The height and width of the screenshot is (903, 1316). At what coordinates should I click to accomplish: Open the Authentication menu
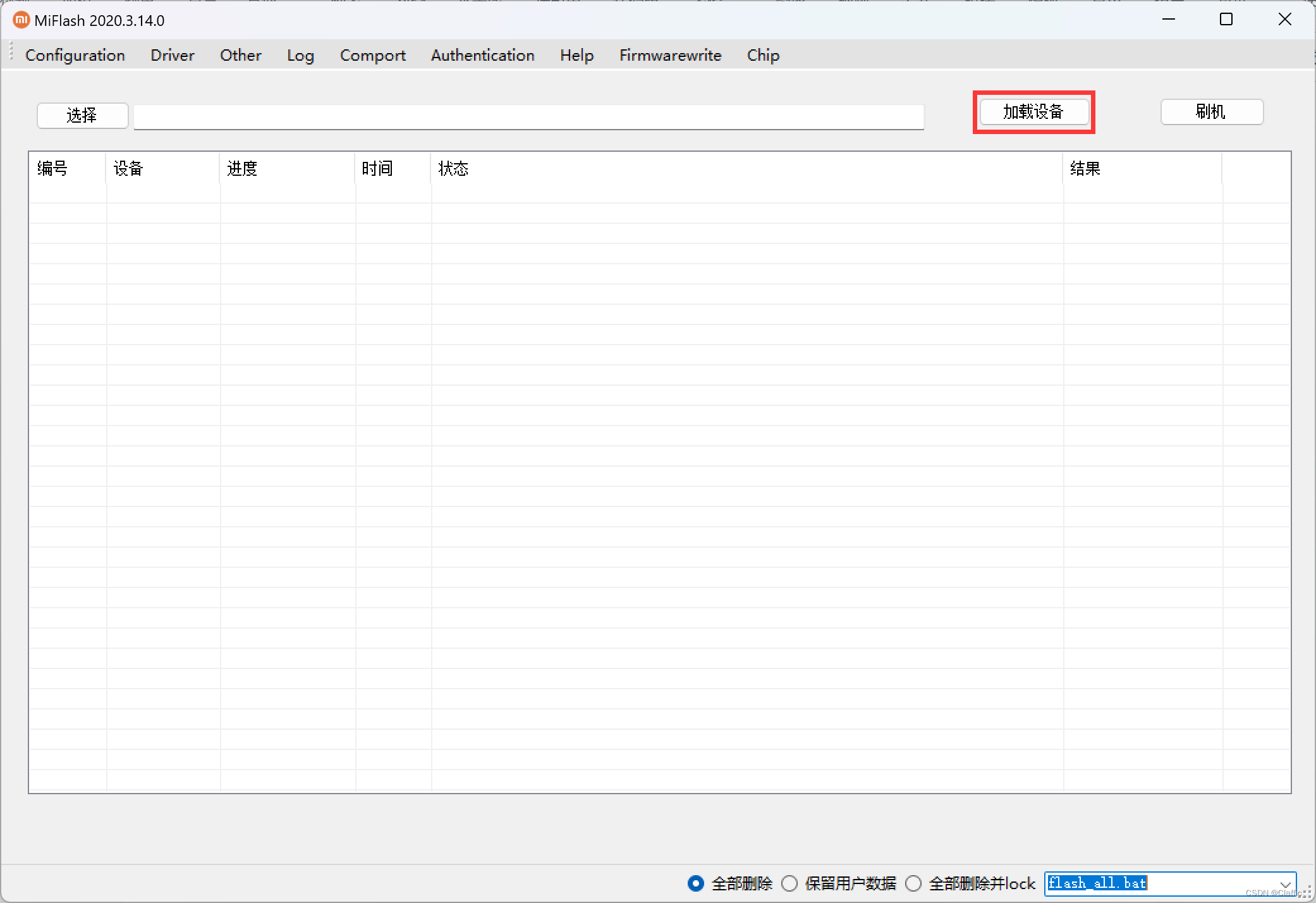[483, 55]
